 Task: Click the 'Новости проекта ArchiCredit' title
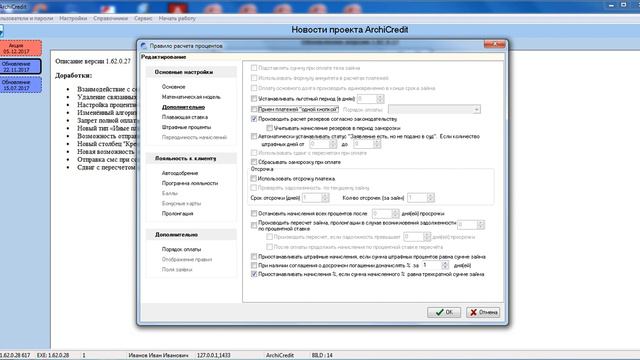tap(350, 30)
